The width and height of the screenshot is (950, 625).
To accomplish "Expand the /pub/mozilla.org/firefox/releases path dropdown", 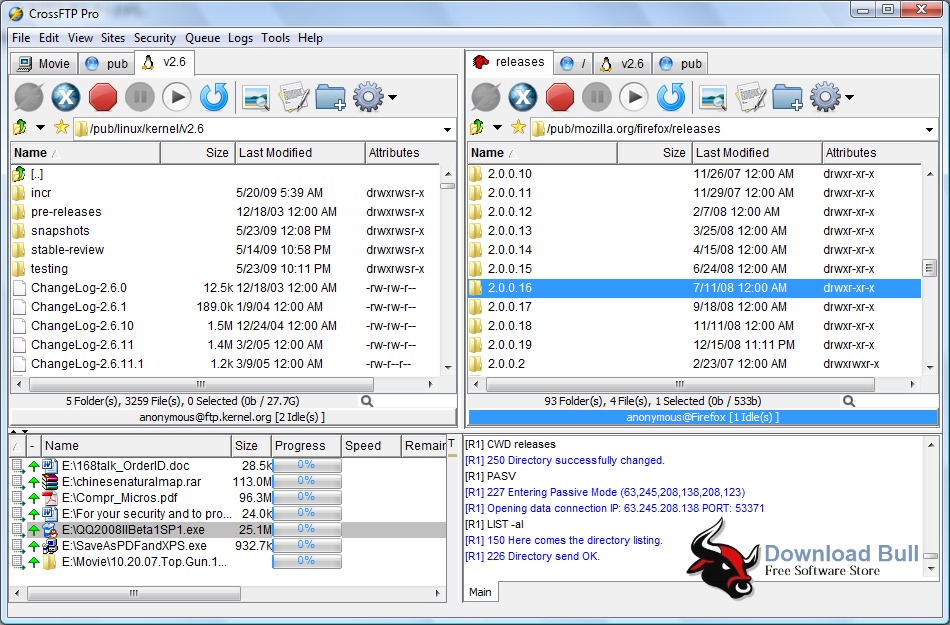I will point(929,130).
